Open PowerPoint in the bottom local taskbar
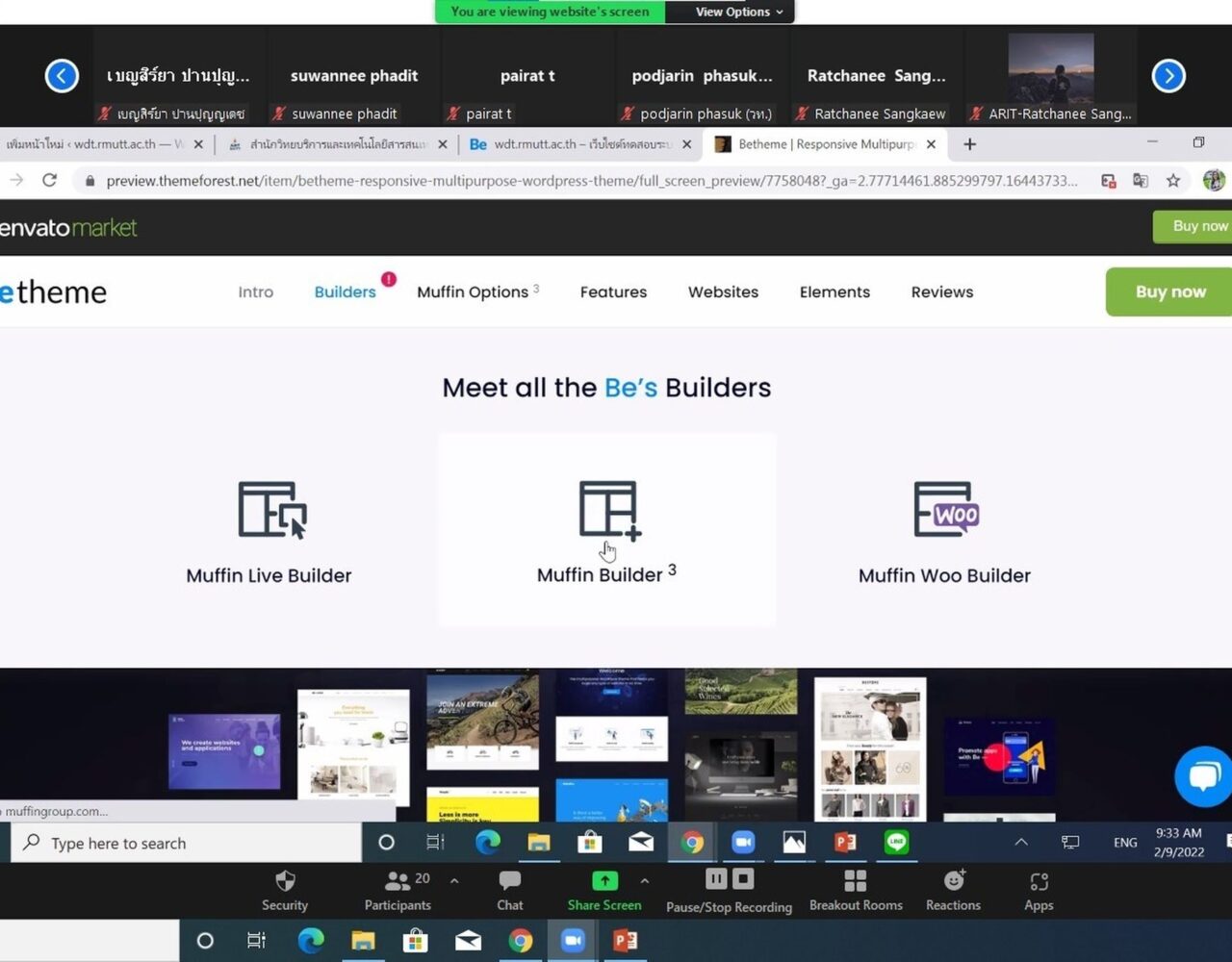 [625, 940]
